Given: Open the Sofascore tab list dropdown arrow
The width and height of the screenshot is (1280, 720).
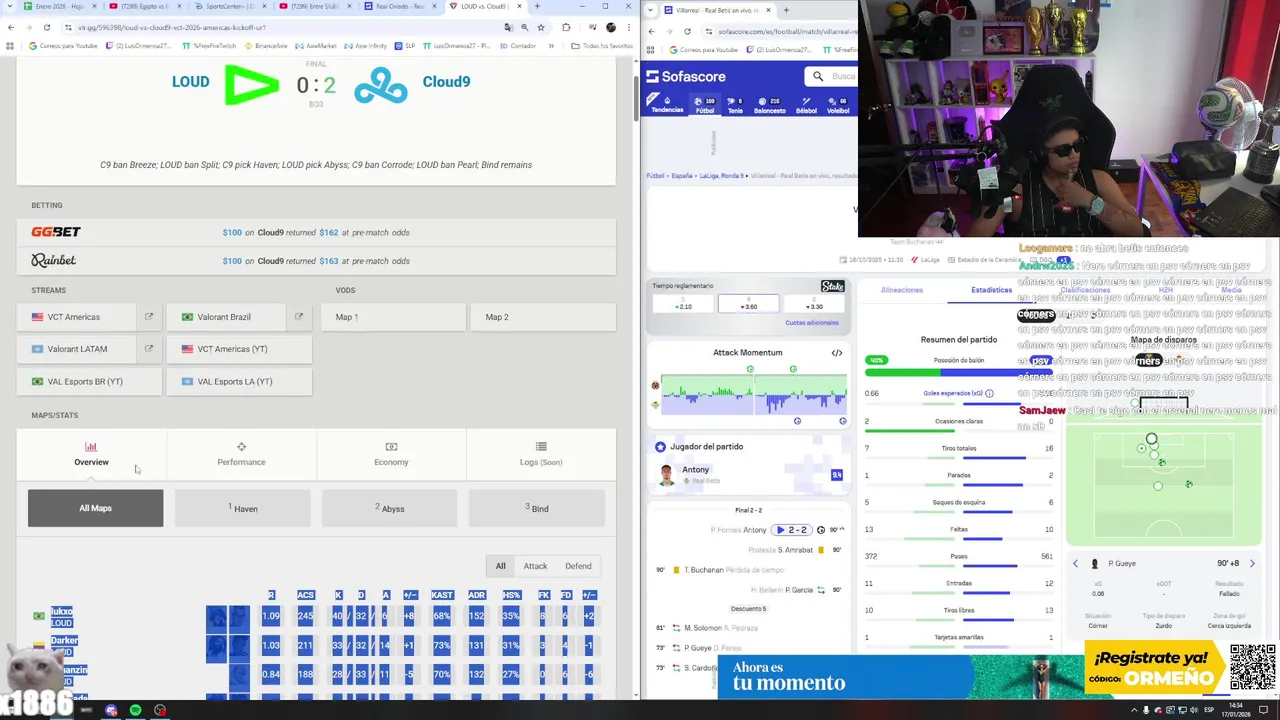Looking at the screenshot, I should pos(651,10).
